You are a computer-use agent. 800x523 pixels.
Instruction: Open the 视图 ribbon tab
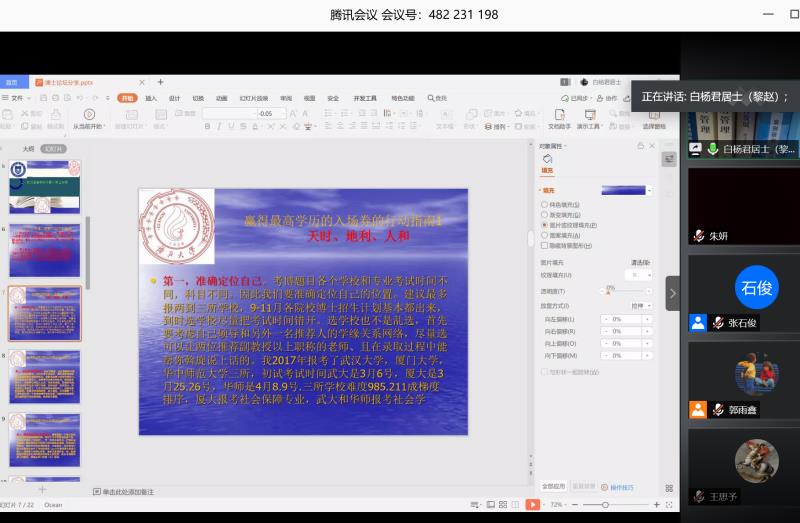[x=309, y=98]
